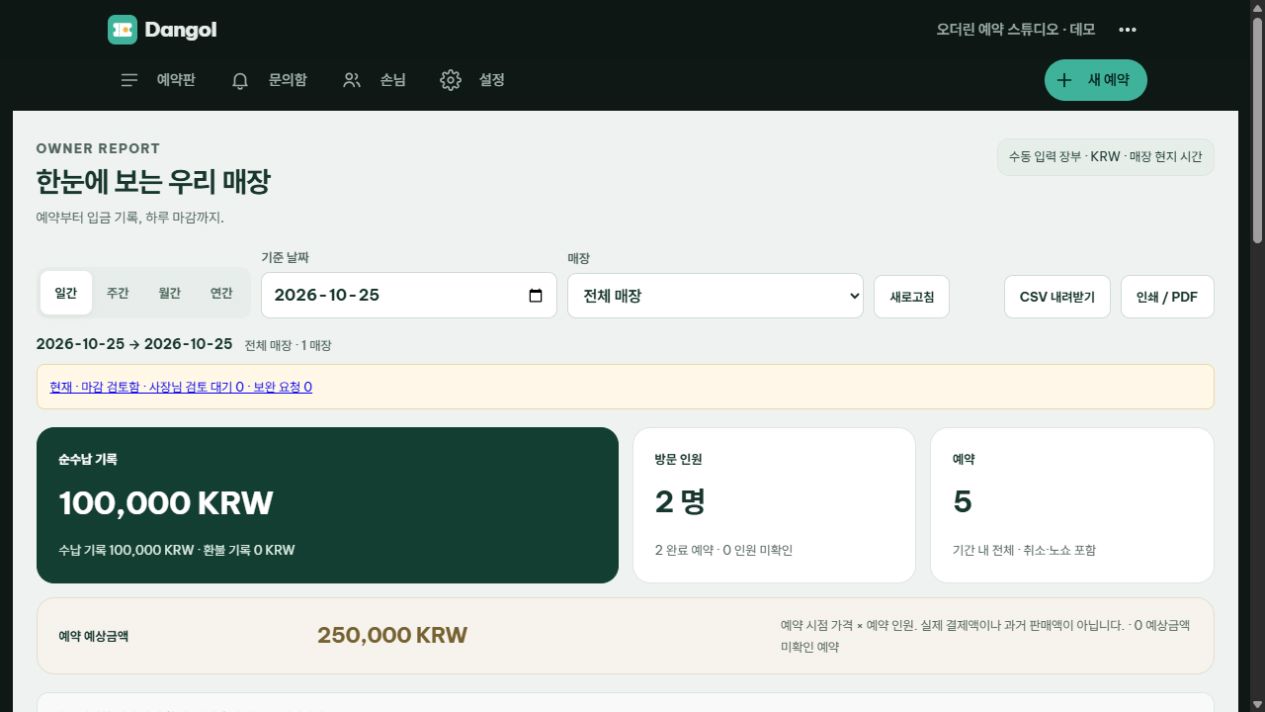Click the 인쇄 / PDF button
The height and width of the screenshot is (712, 1265).
pyautogui.click(x=1167, y=297)
